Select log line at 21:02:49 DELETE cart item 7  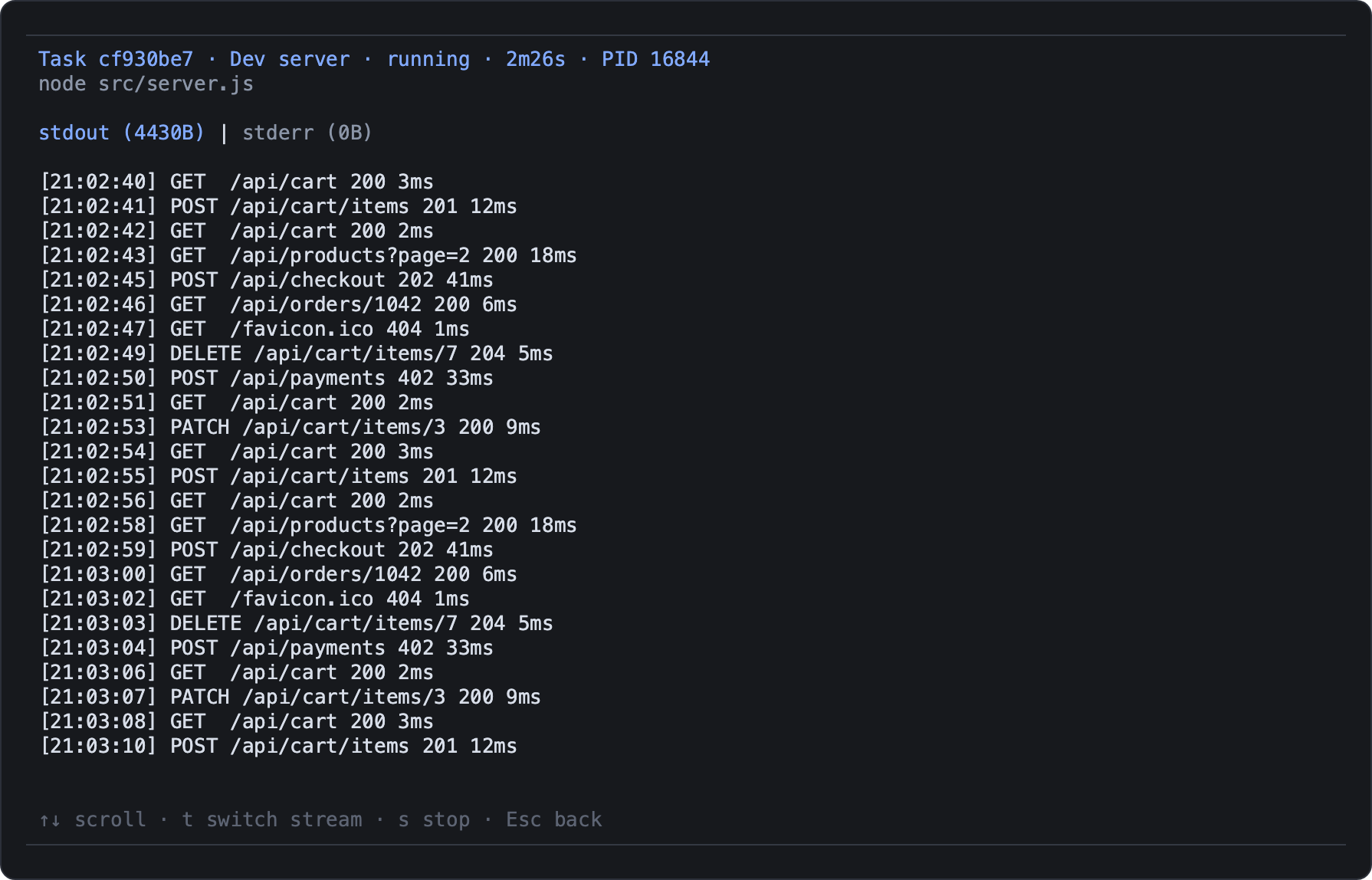pos(297,353)
